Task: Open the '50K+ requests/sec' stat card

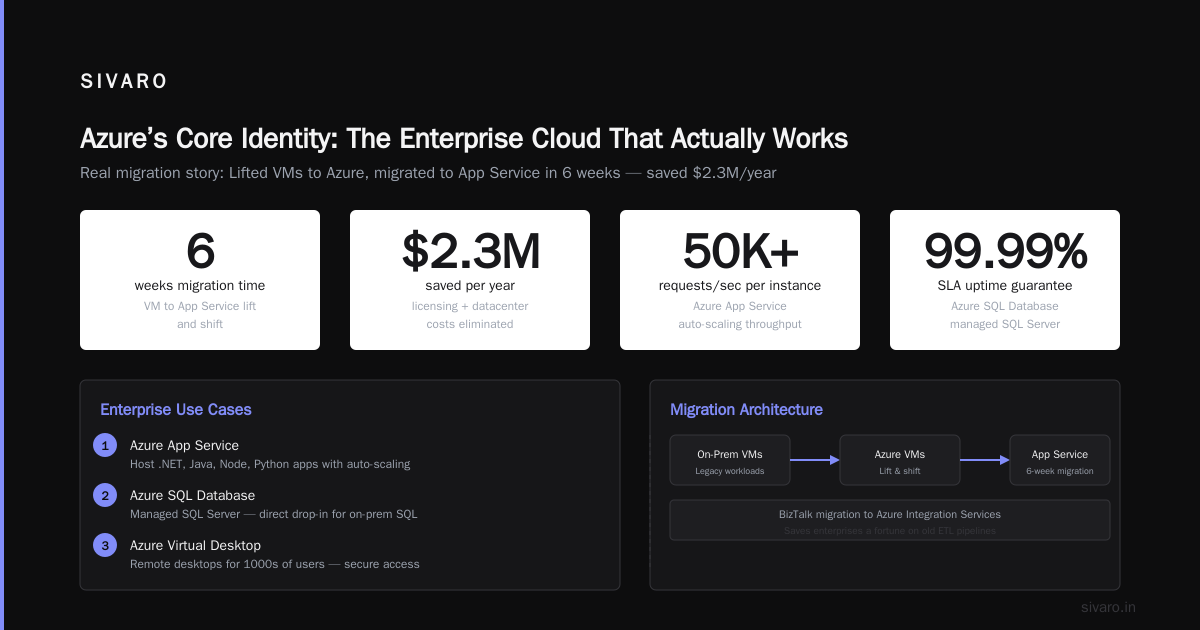Action: [x=740, y=280]
